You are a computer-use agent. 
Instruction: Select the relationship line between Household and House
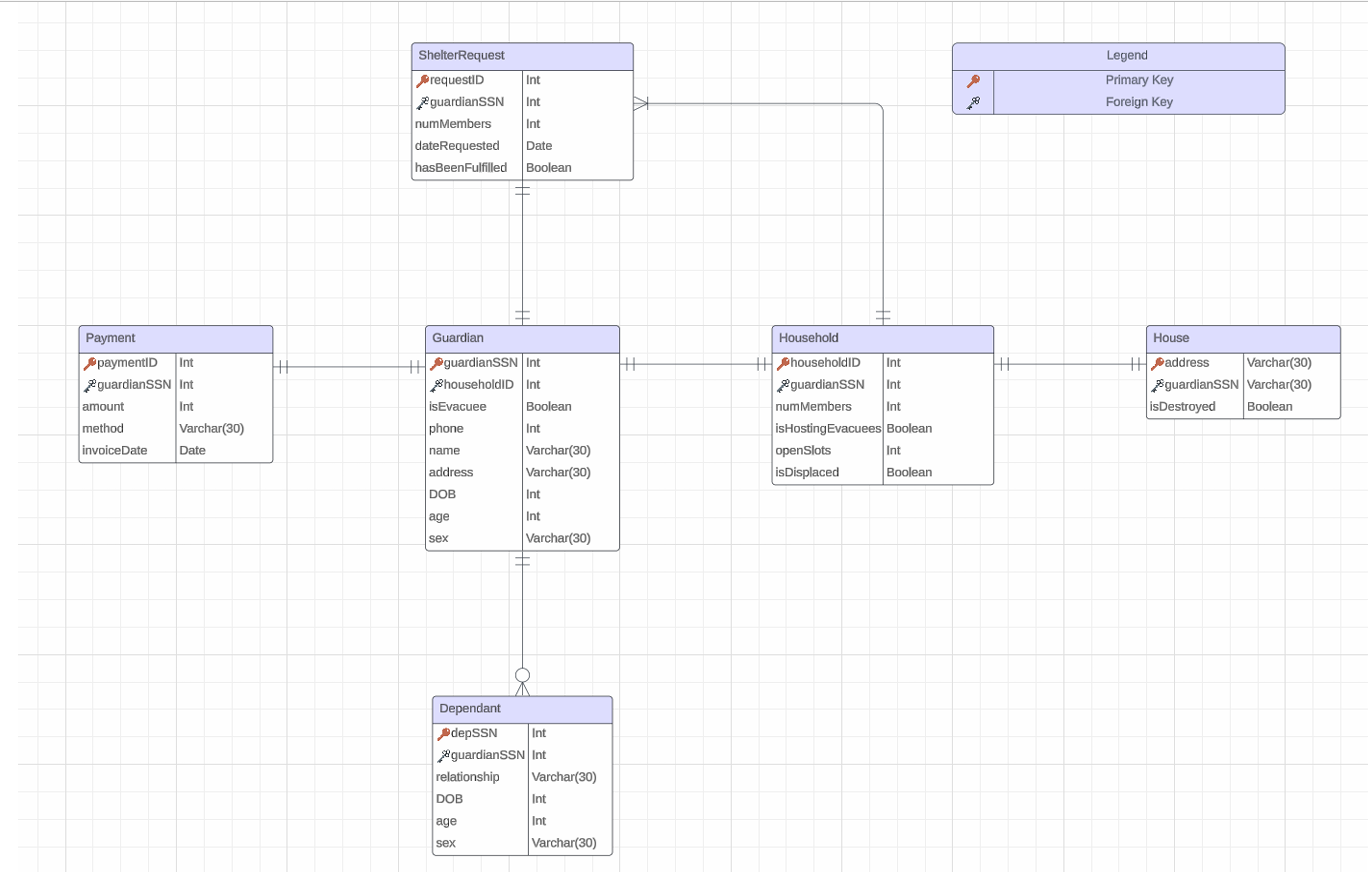click(1070, 364)
